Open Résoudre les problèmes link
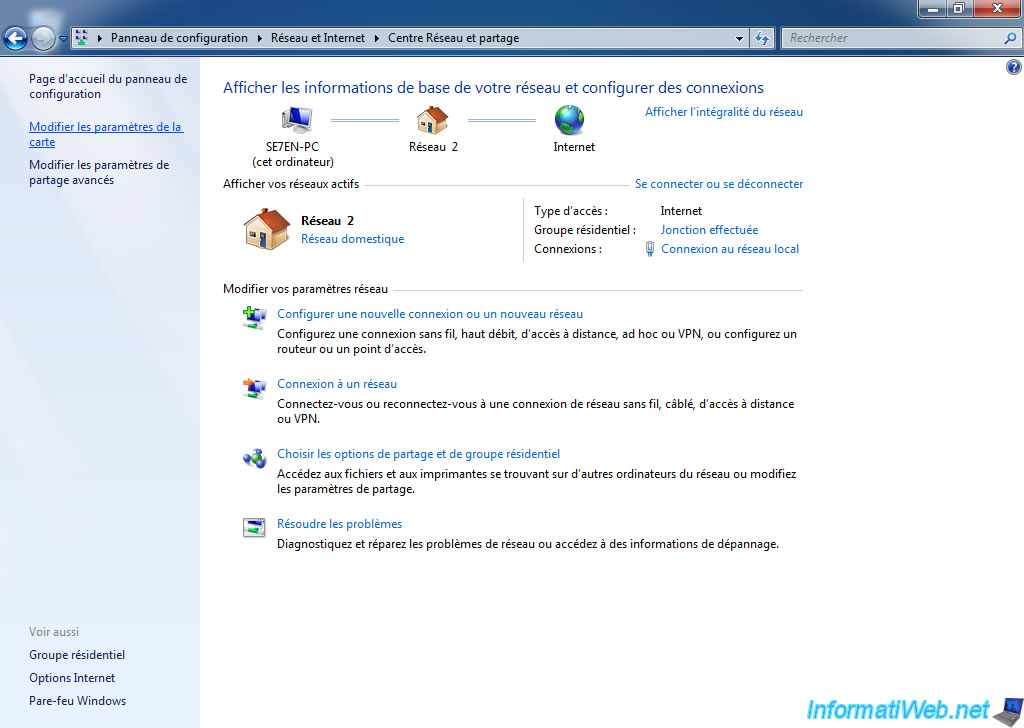1024x728 pixels. coord(340,524)
